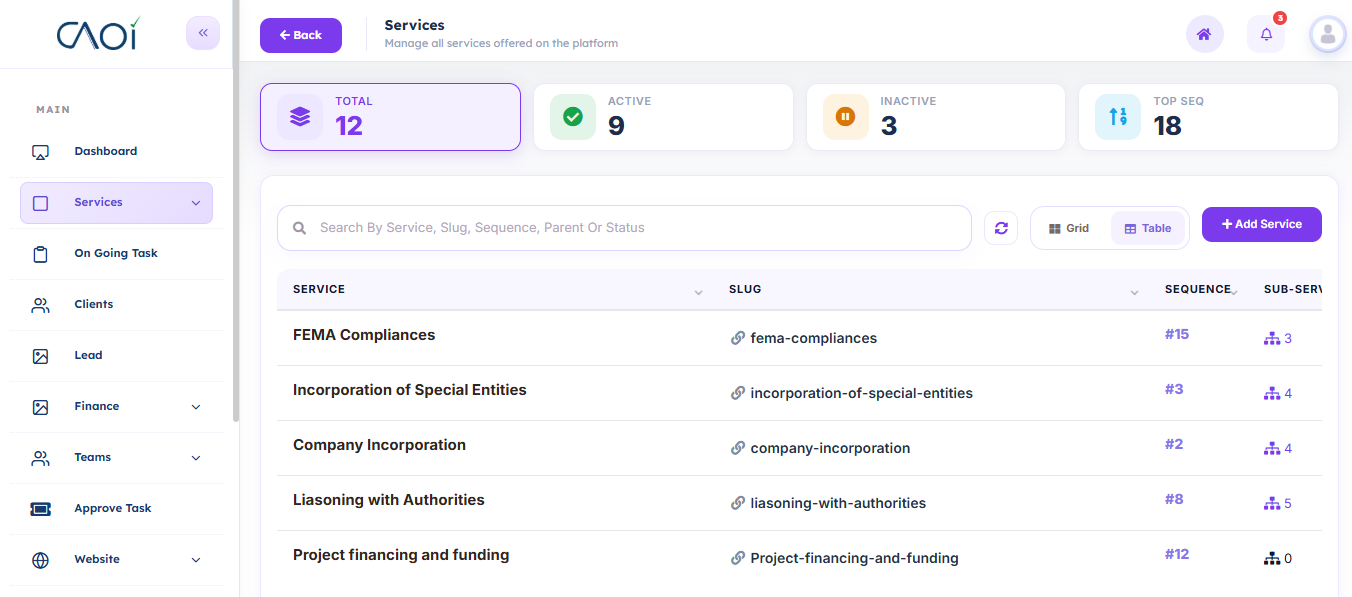Image resolution: width=1352 pixels, height=597 pixels.
Task: Click Project financing and funding name
Action: click(401, 555)
